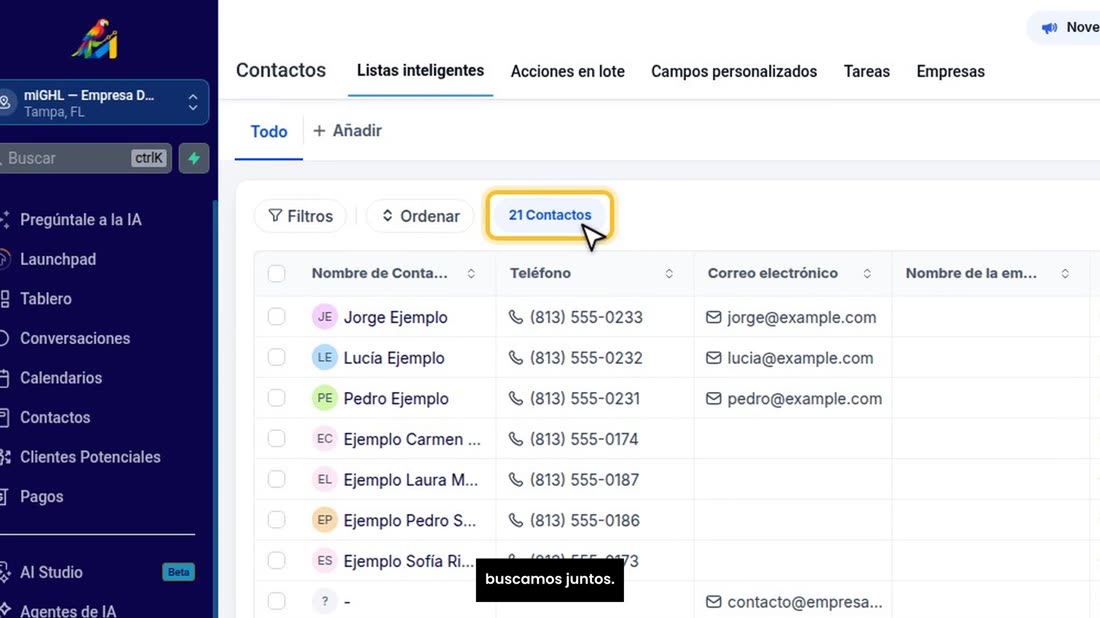This screenshot has height=618, width=1100.
Task: Open the Empresas tab
Action: pos(951,72)
